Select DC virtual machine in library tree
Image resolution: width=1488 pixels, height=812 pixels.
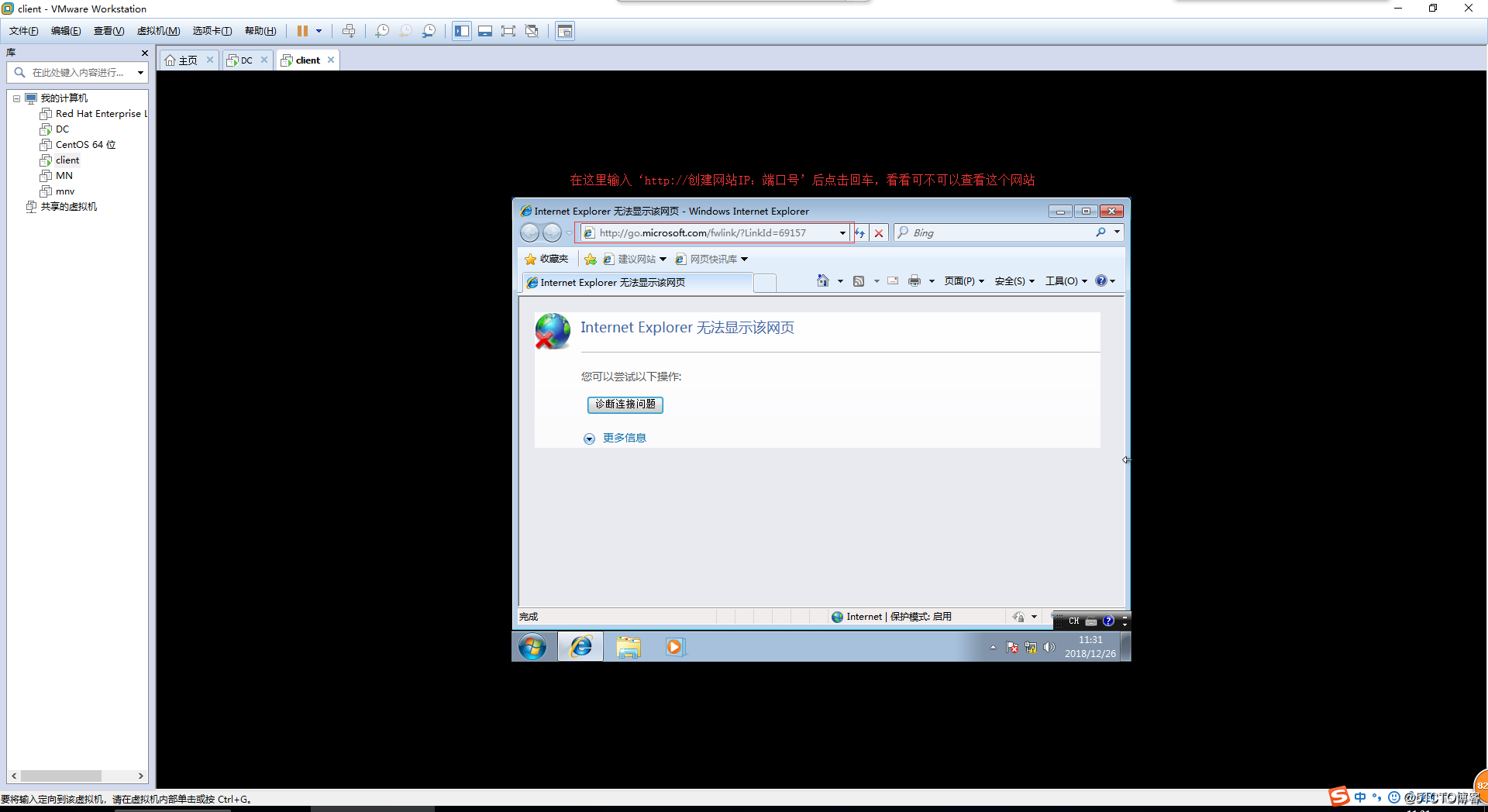(x=55, y=129)
